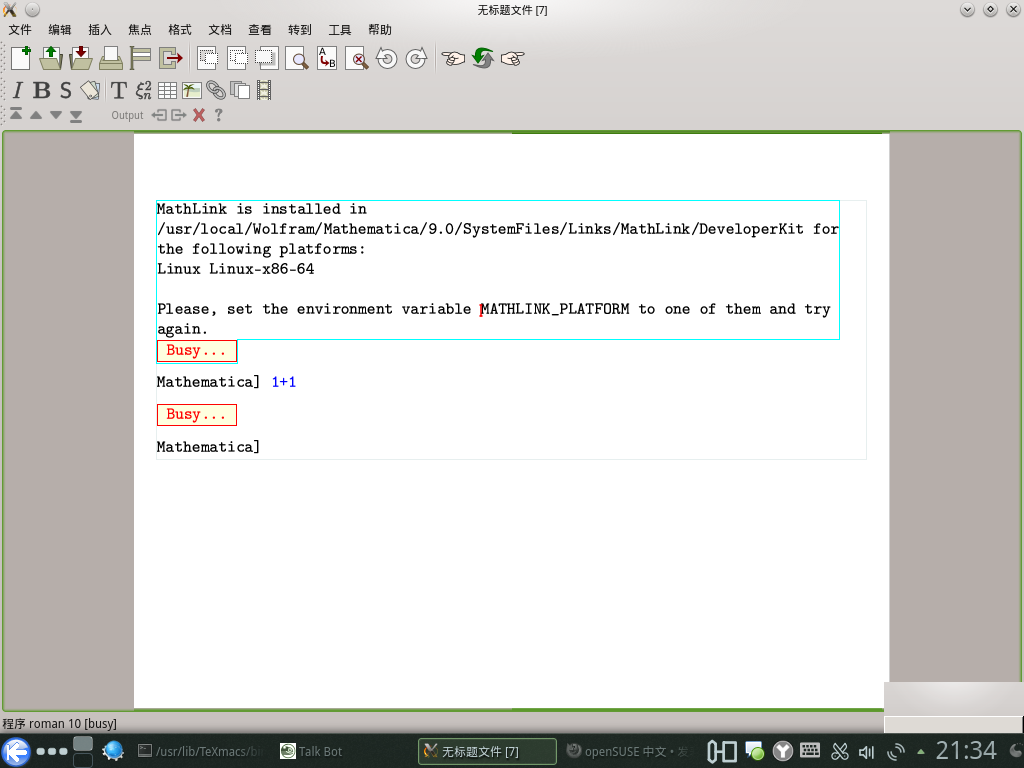Click the film strip animation icon
The width and height of the screenshot is (1024, 768).
[x=264, y=90]
